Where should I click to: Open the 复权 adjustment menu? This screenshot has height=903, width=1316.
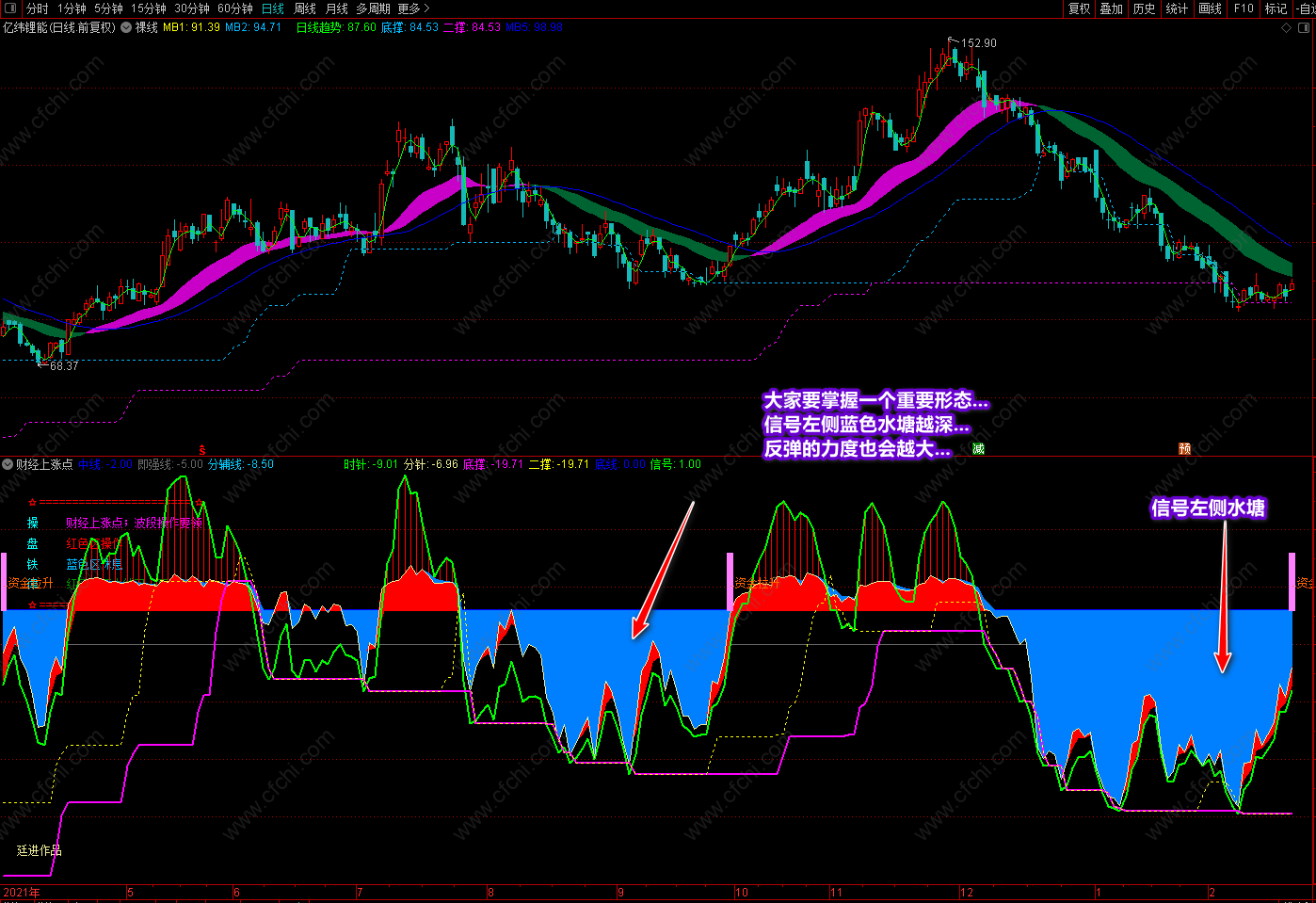pos(1080,8)
